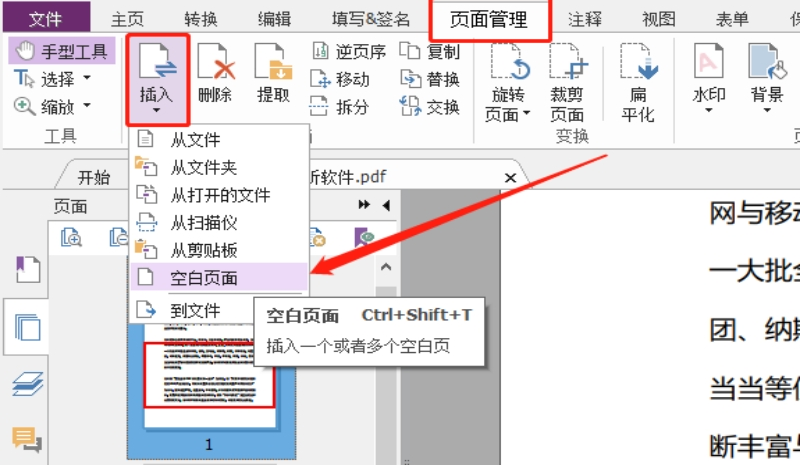Choose 到文件 in insert menu
This screenshot has height=465, width=800.
pos(193,310)
